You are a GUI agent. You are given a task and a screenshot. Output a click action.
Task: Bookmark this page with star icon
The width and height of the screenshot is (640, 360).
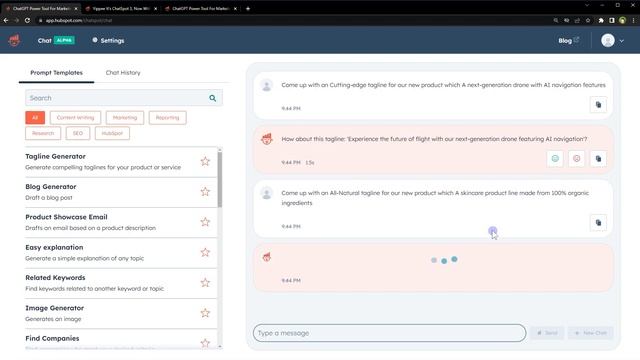588,20
